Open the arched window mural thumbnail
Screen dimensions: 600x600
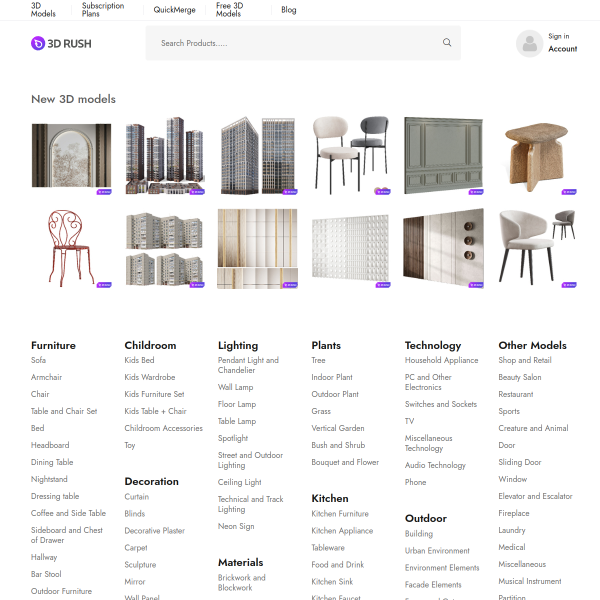(71, 156)
